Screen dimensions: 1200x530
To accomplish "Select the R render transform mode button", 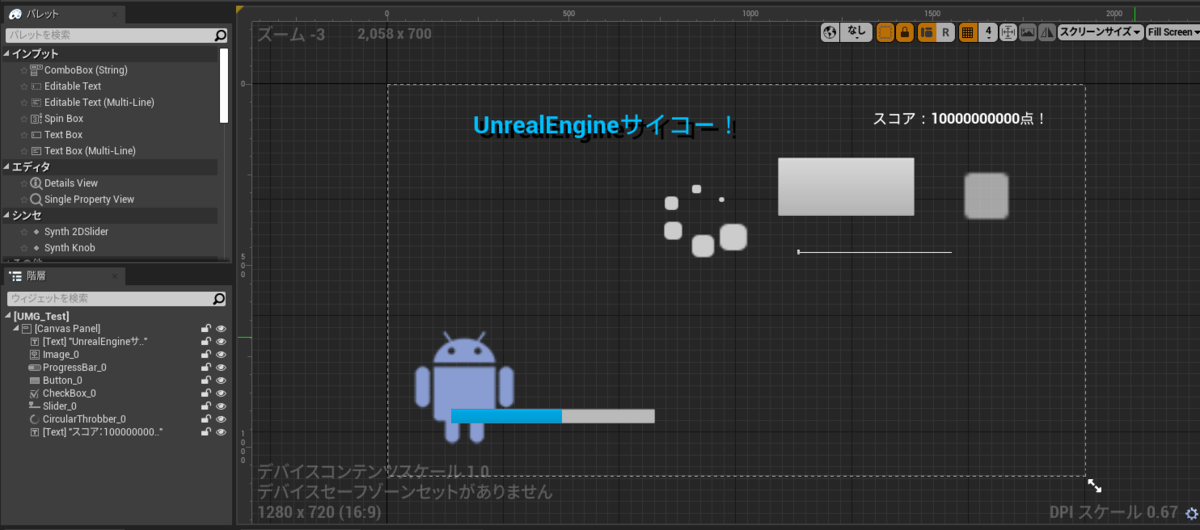I will click(x=945, y=32).
